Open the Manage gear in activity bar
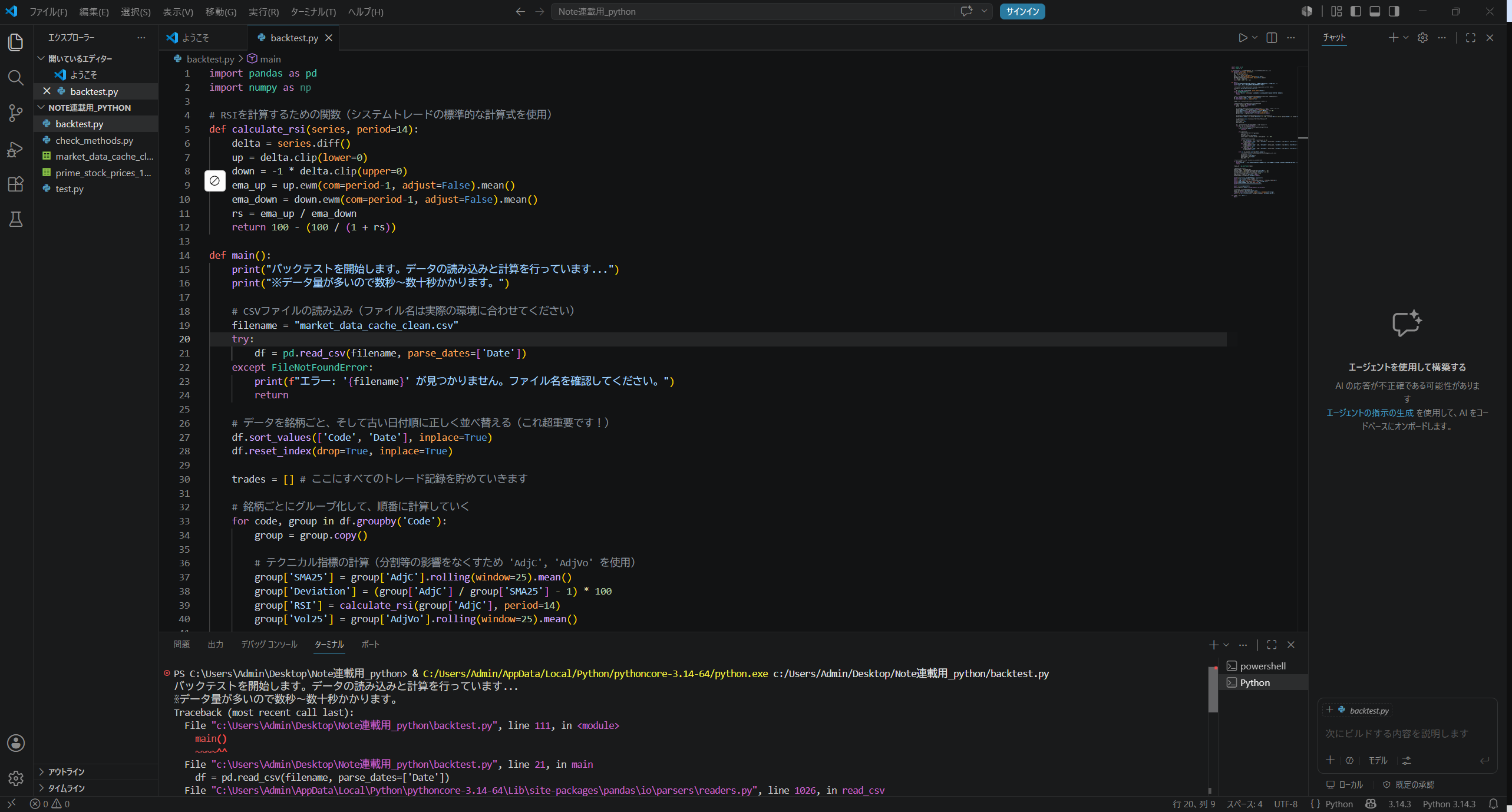 point(16,778)
